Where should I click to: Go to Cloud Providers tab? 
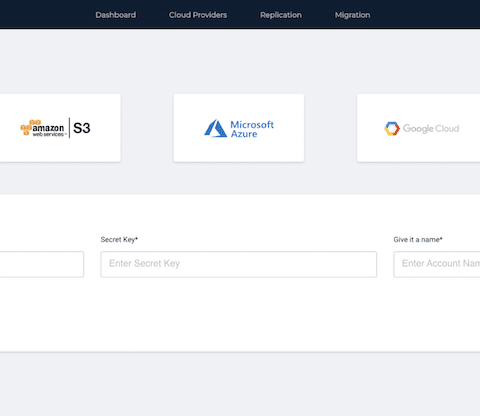coord(198,15)
